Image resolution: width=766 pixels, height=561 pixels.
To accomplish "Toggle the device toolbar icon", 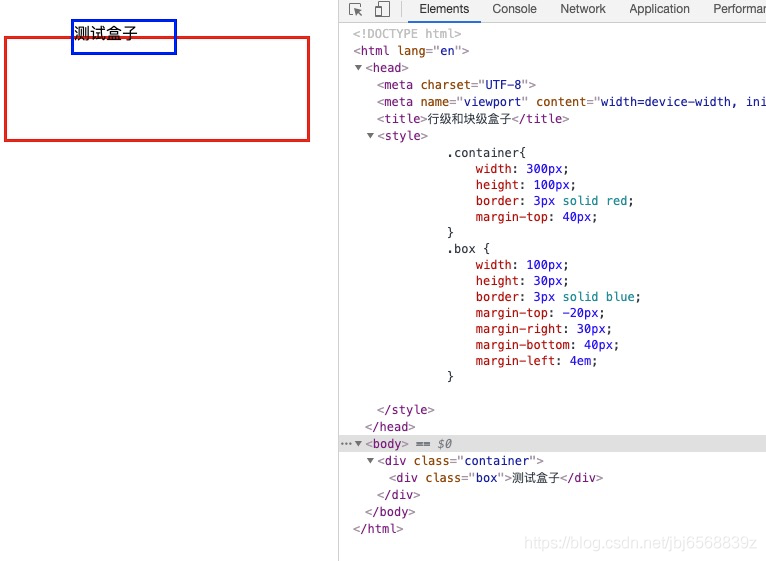I will [x=382, y=9].
